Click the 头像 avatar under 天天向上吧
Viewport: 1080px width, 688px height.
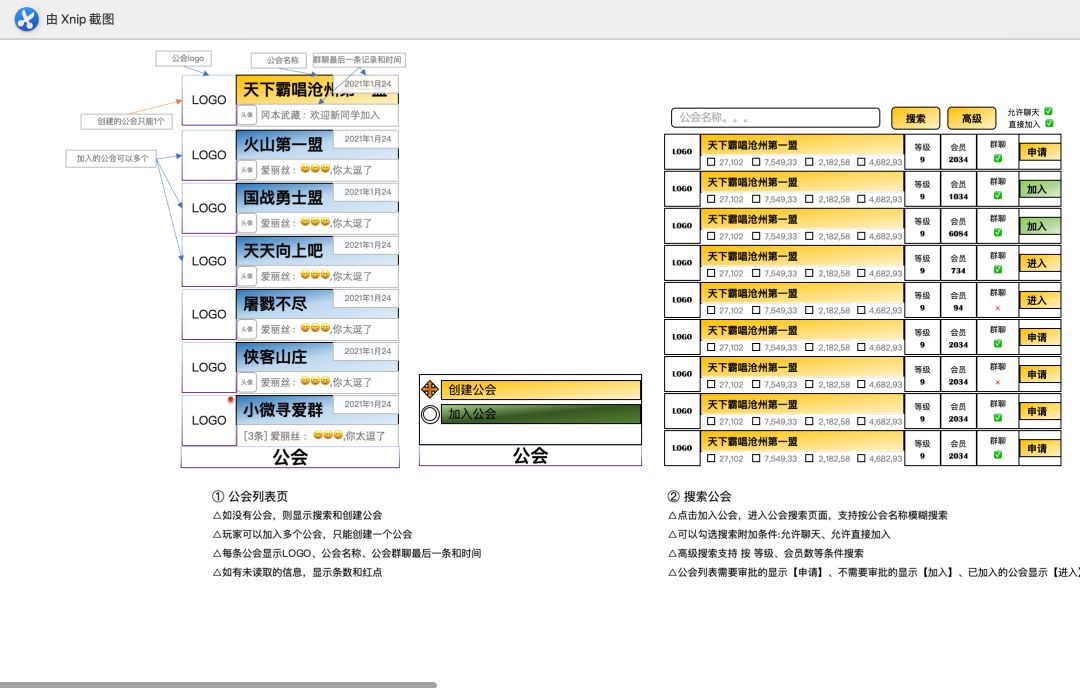[x=247, y=275]
